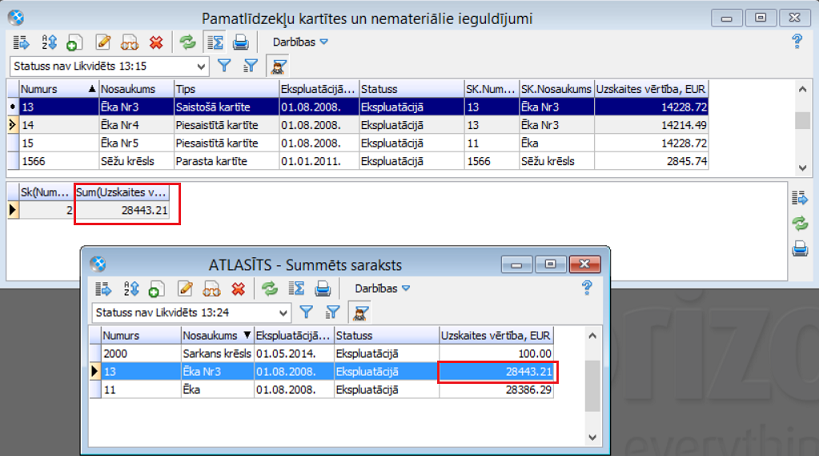Image resolution: width=819 pixels, height=456 pixels.
Task: Add a new record in main window toolbar
Action: click(x=74, y=43)
